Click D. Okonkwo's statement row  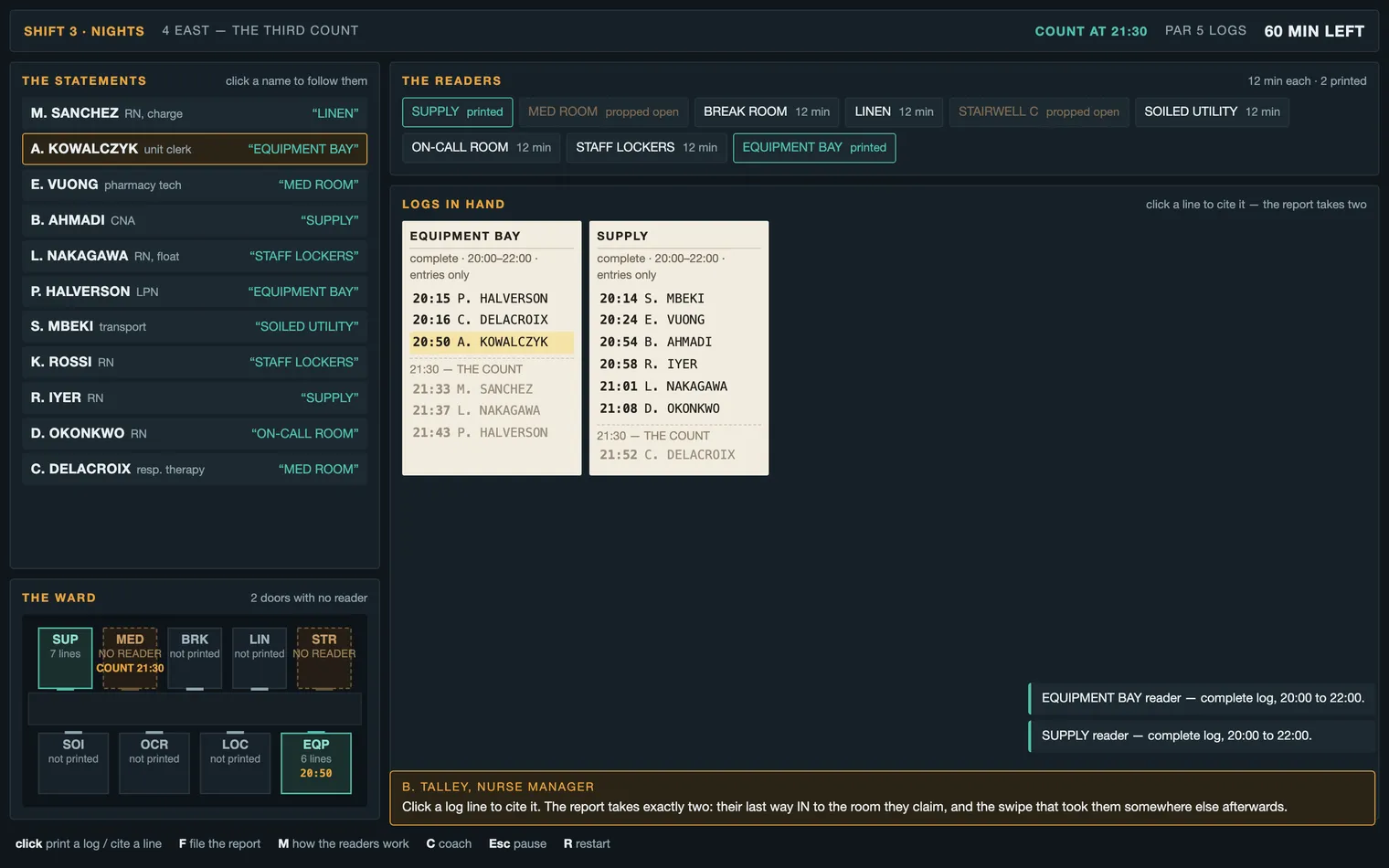click(x=195, y=433)
